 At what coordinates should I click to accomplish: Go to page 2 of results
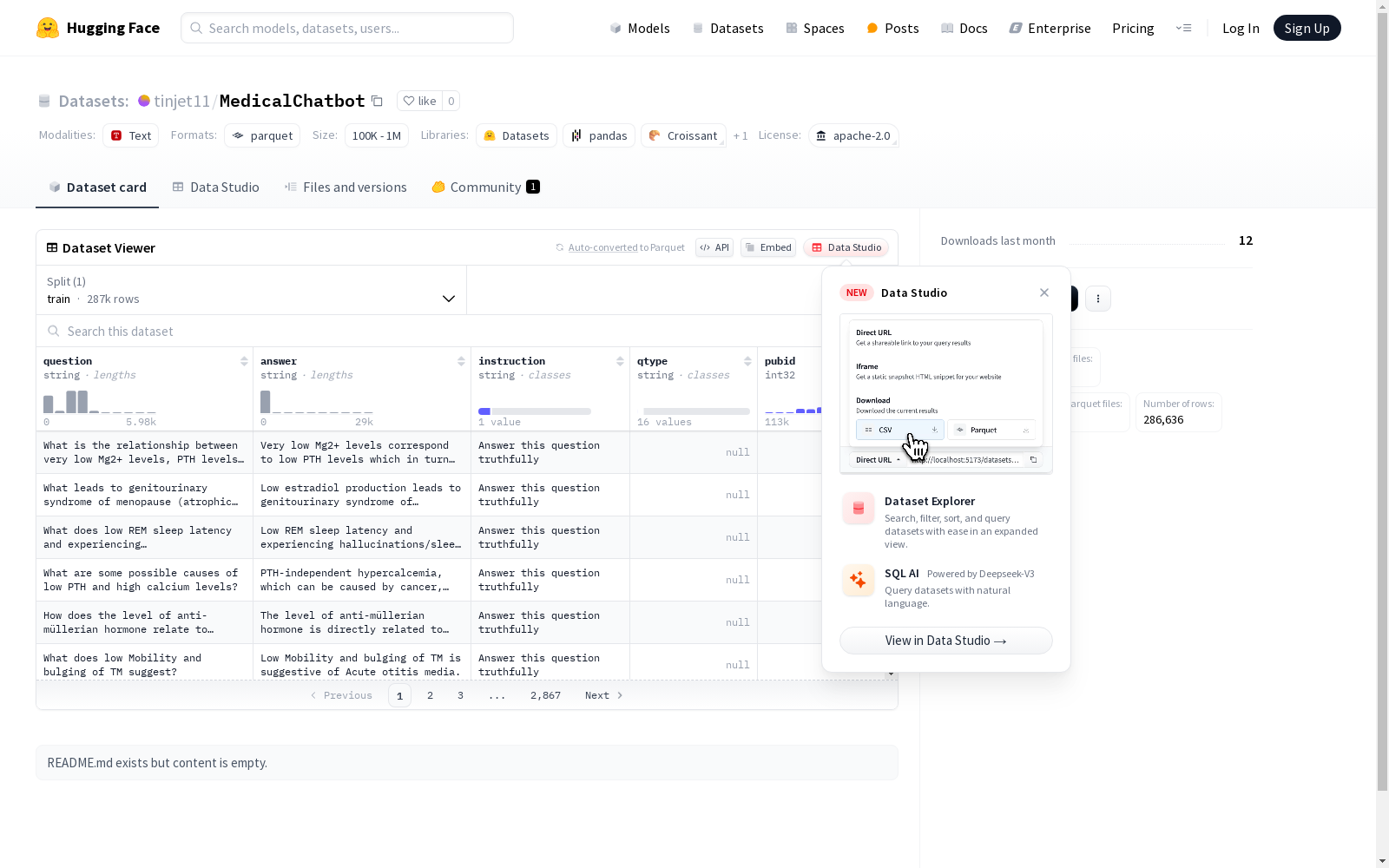[x=430, y=695]
